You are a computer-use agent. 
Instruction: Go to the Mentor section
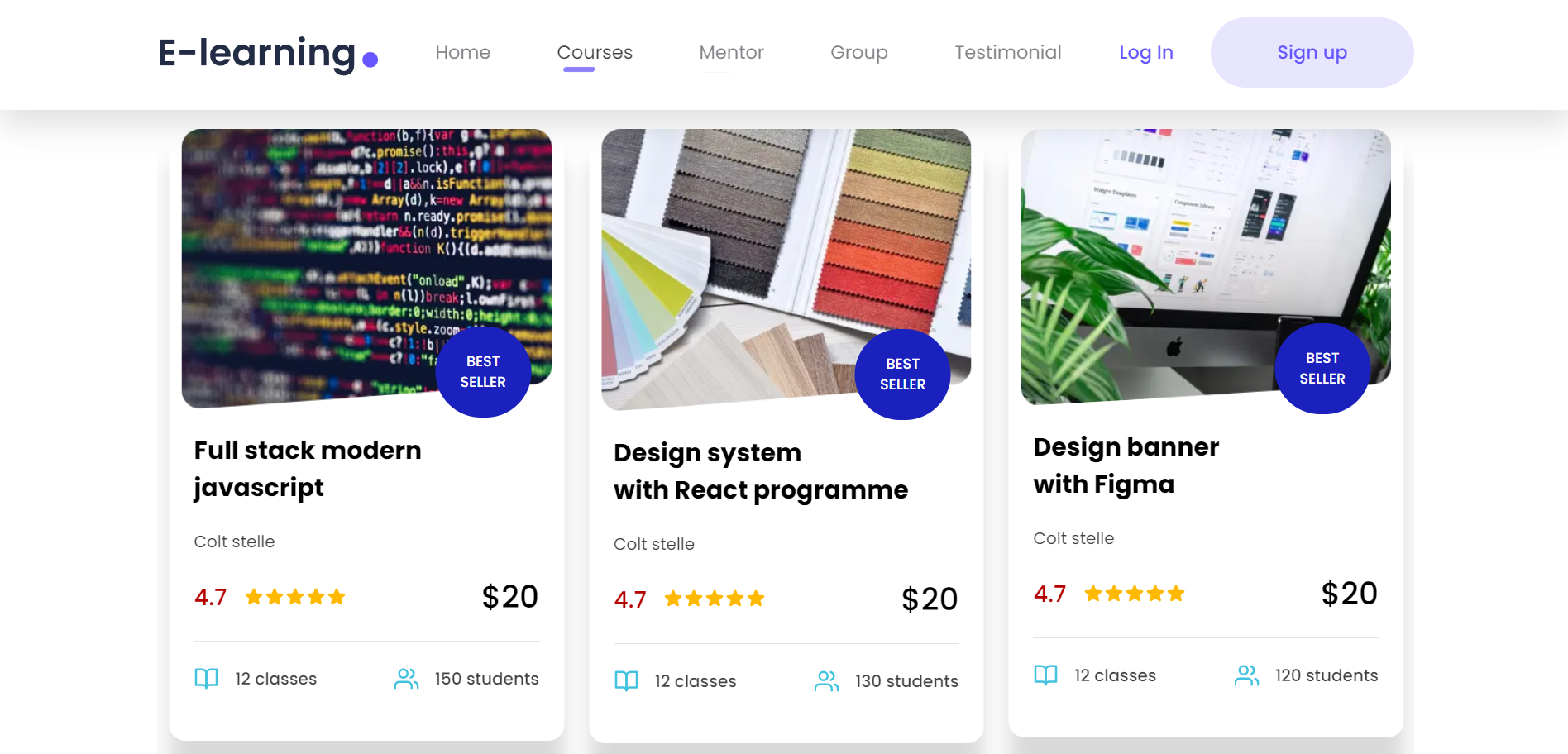(x=731, y=52)
